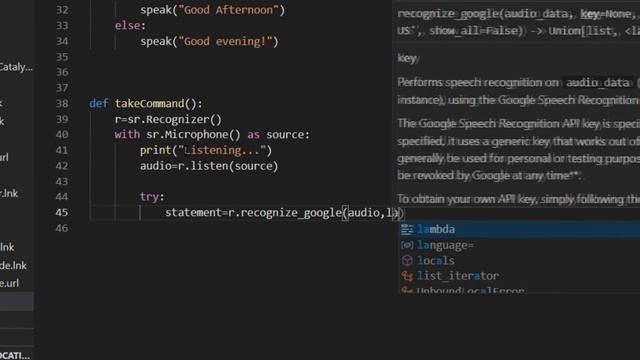Viewport: 640px width, 360px height.
Task: Select the e.url file in sidebar
Action: click(9, 283)
